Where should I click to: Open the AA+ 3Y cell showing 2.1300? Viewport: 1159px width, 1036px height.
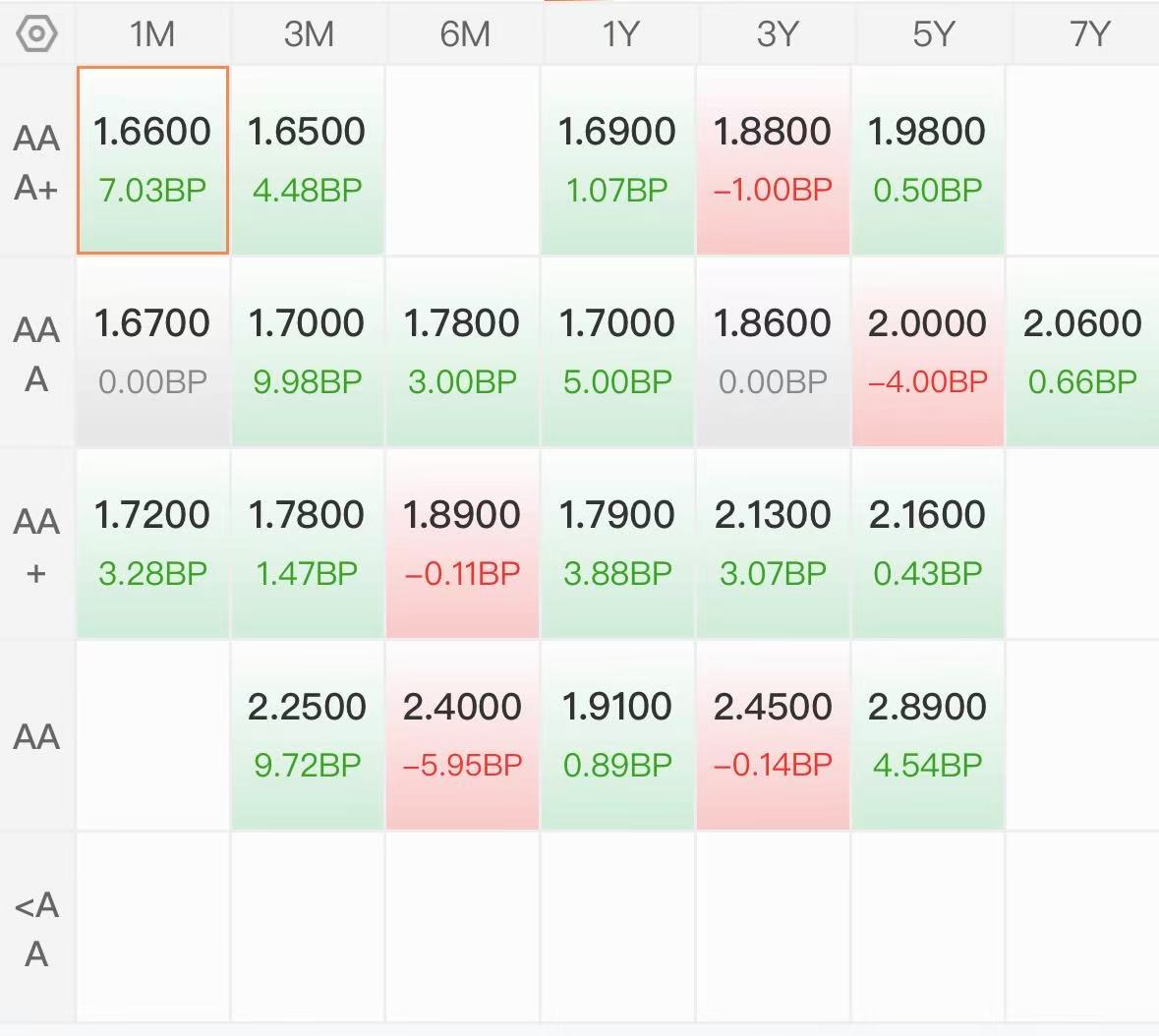pyautogui.click(x=773, y=544)
